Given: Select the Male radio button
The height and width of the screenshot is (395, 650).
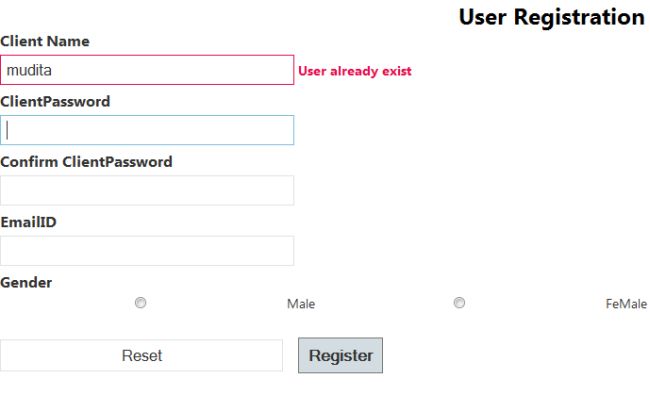Looking at the screenshot, I should click(x=141, y=303).
